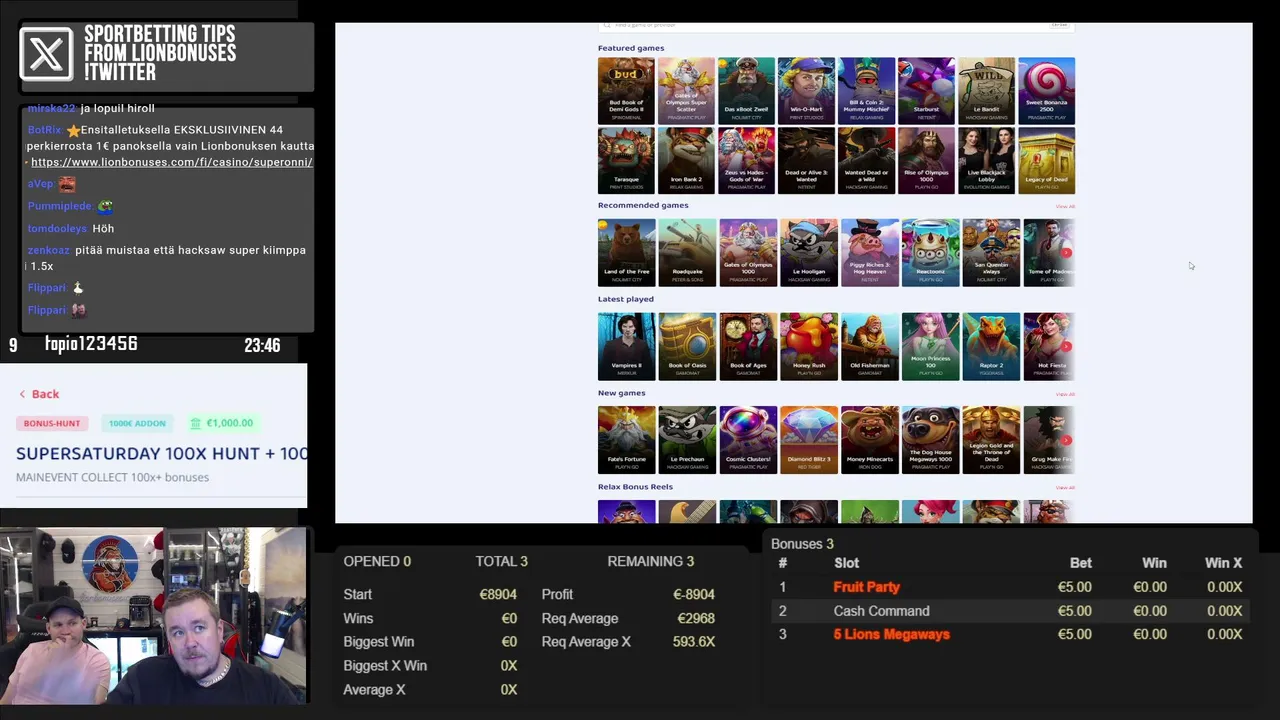Select the Cosmic Clusters! game

tap(748, 440)
